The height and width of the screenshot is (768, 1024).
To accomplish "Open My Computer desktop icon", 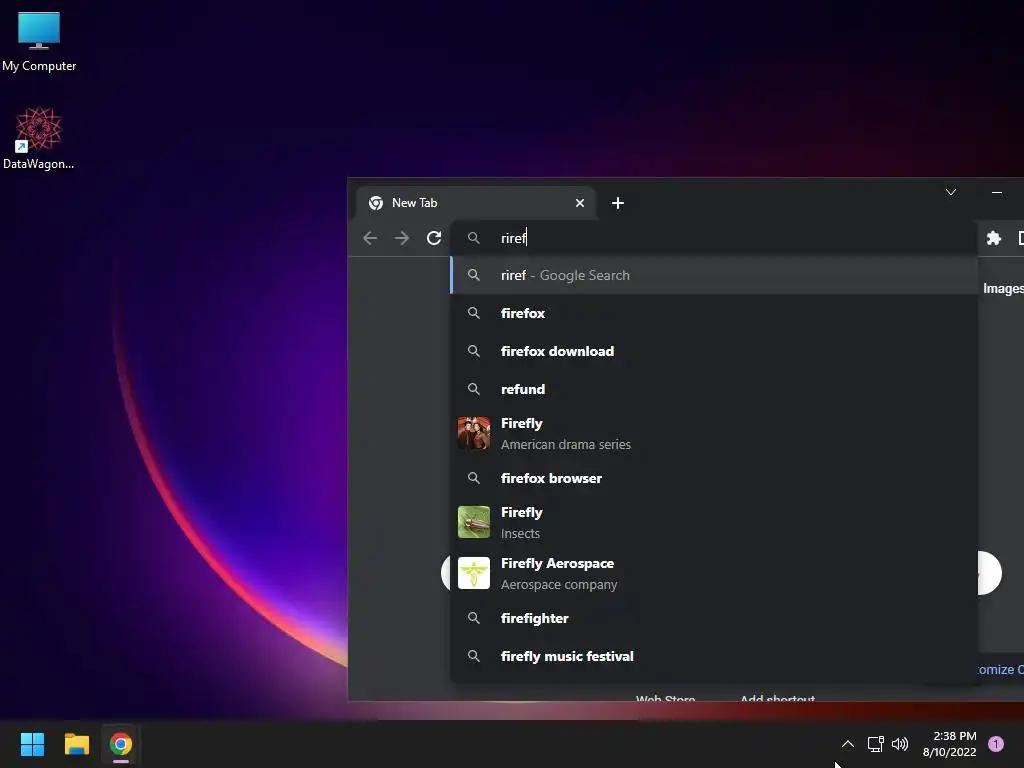I will click(x=39, y=41).
